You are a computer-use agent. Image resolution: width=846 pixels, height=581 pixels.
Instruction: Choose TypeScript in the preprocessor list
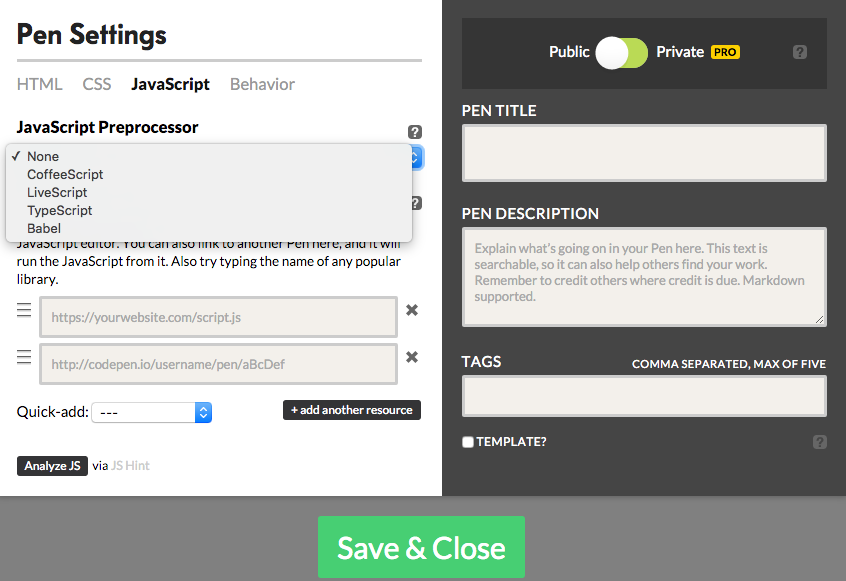pyautogui.click(x=60, y=210)
